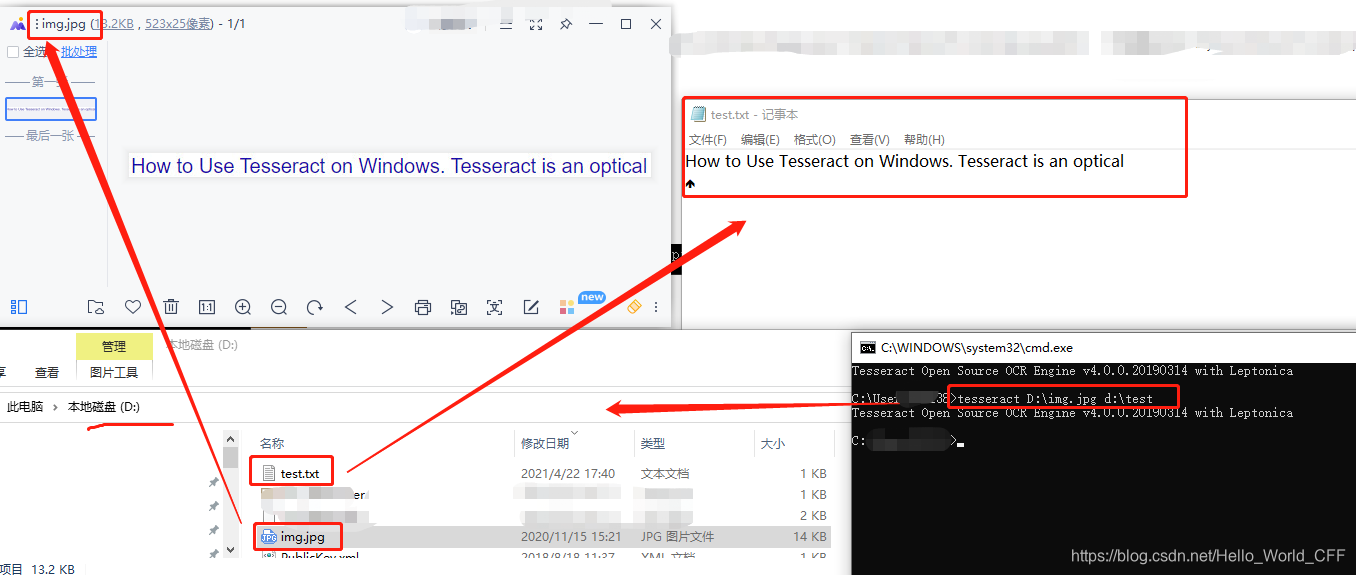This screenshot has width=1356, height=575.
Task: Expand the breadcrumb chevron after 此电脑
Action: click(x=55, y=407)
